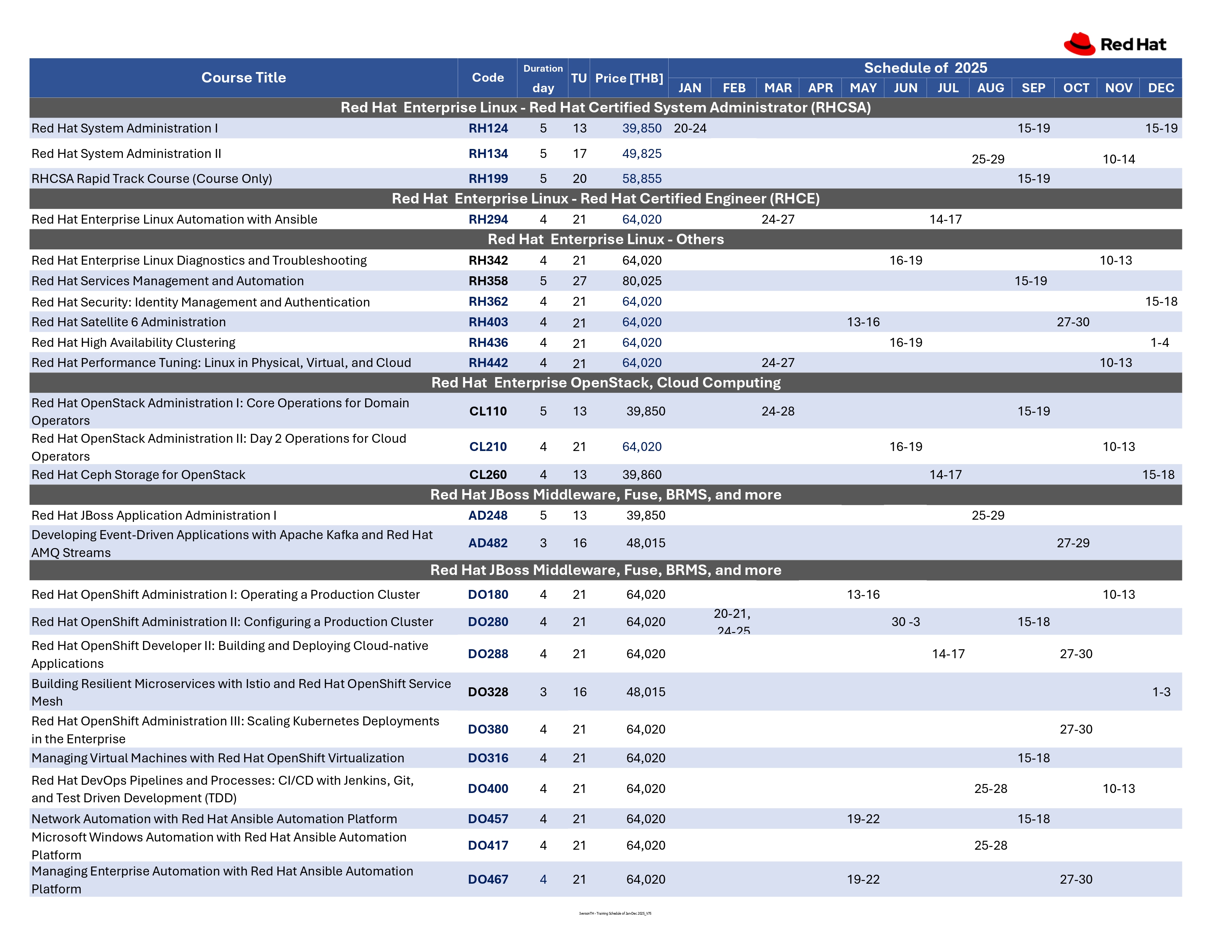Select the JAN month header

(690, 88)
